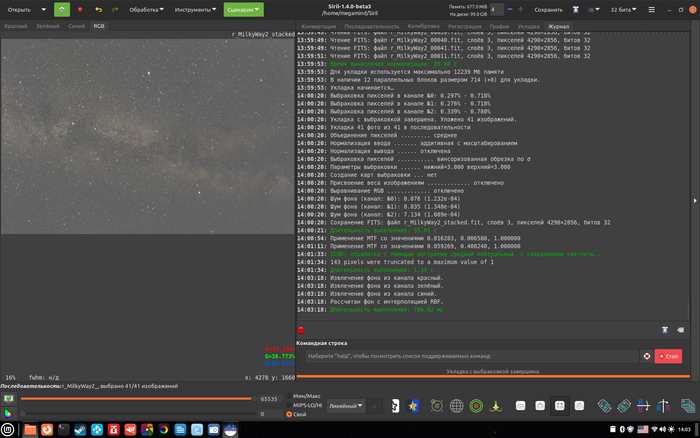Select the Мин/Макс radio button
This screenshot has height=438, width=700.
290,396
